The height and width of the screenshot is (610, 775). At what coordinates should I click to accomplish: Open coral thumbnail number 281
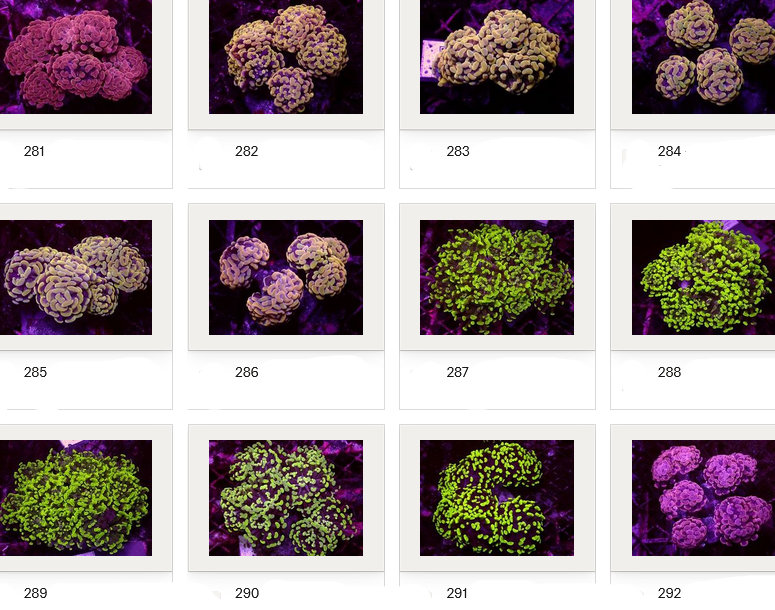click(76, 57)
